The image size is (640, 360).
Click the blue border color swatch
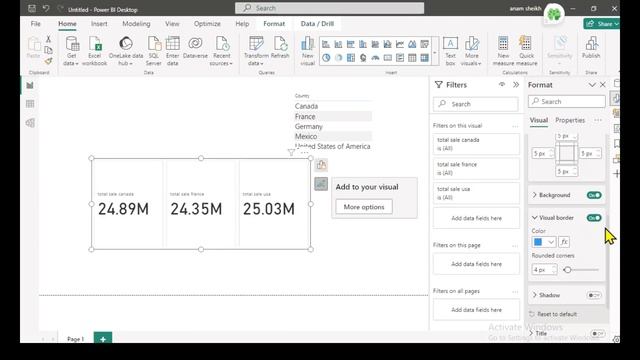538,242
